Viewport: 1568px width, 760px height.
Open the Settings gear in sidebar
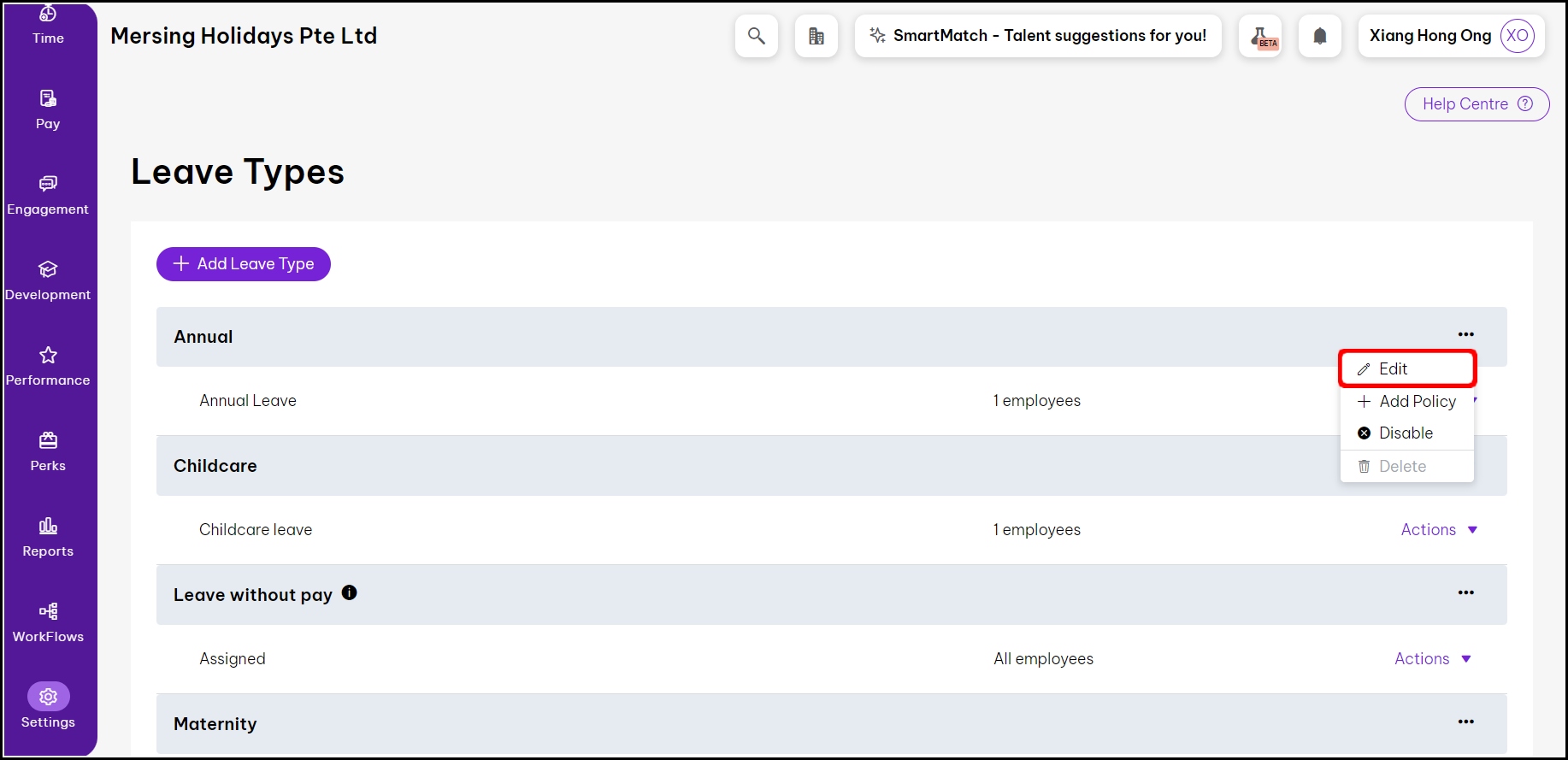48,698
